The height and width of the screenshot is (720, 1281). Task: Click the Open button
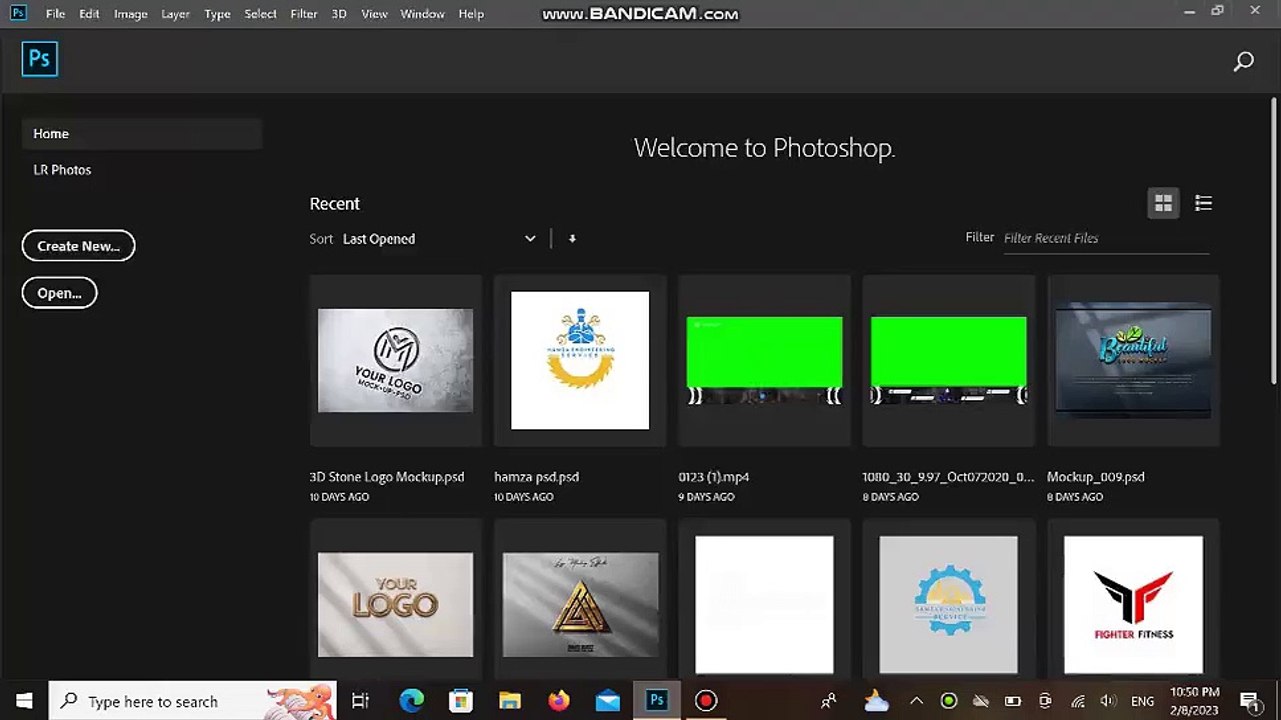click(x=59, y=293)
